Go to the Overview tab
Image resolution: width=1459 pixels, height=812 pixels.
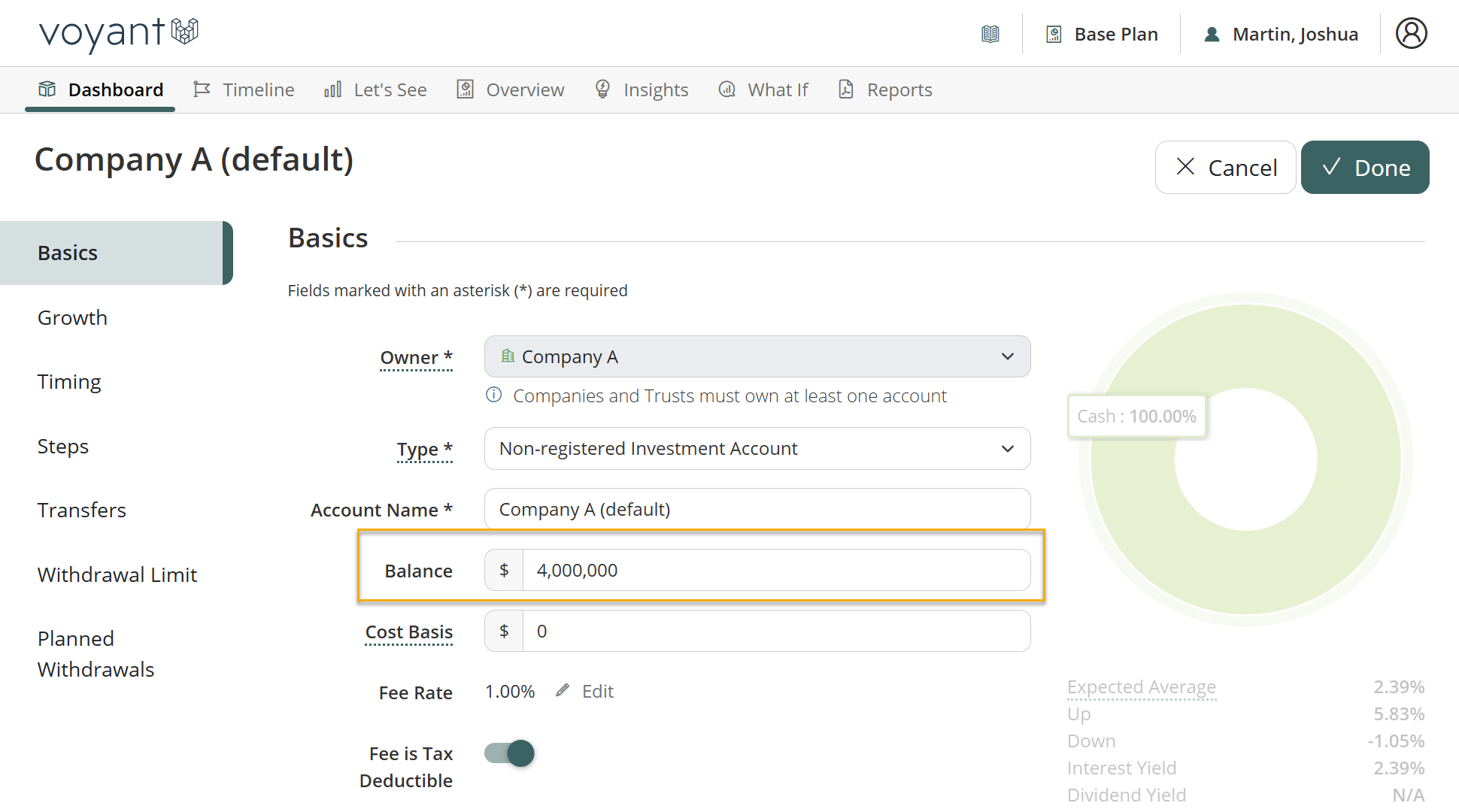point(511,90)
